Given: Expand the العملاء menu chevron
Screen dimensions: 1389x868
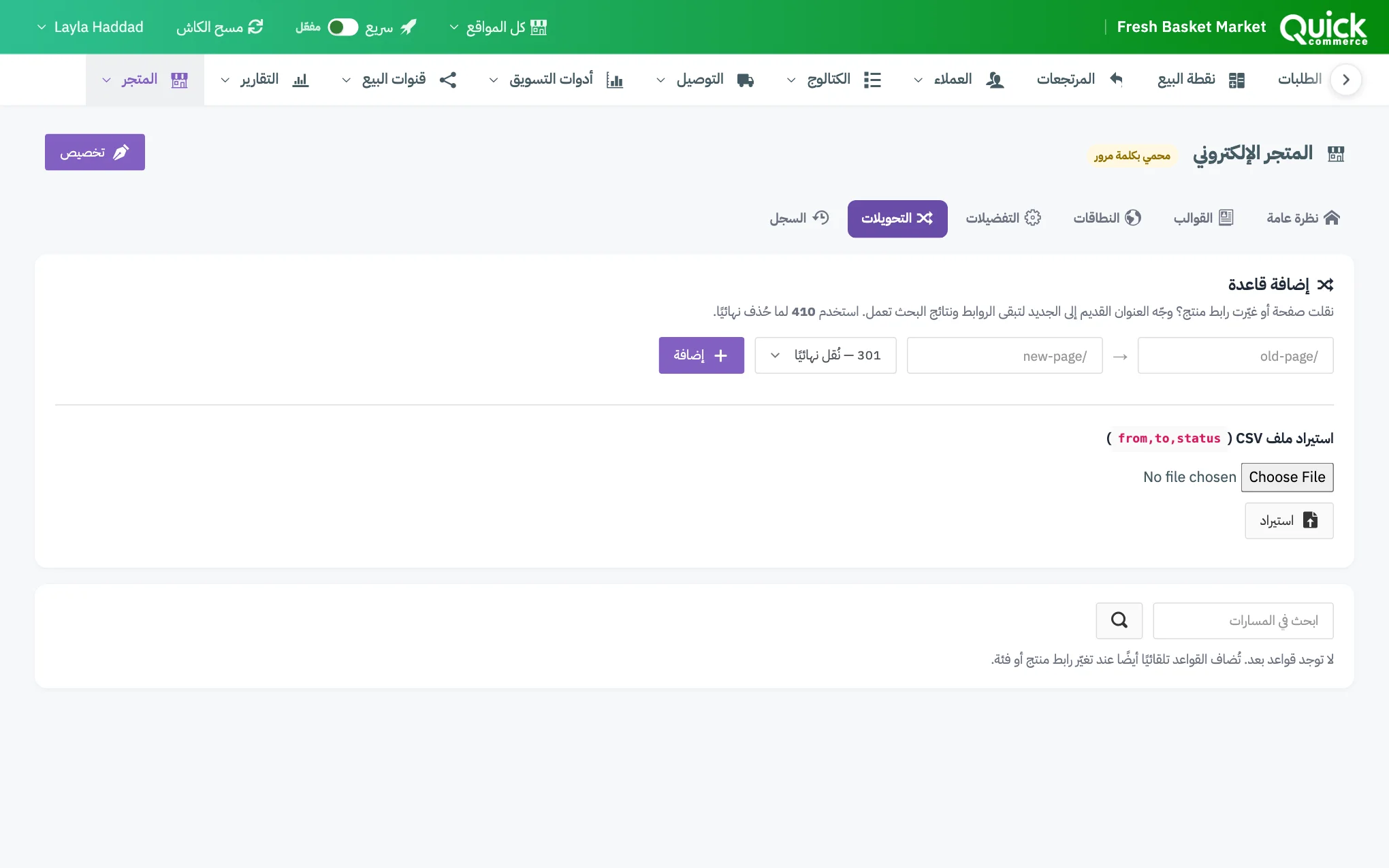Looking at the screenshot, I should (x=918, y=80).
